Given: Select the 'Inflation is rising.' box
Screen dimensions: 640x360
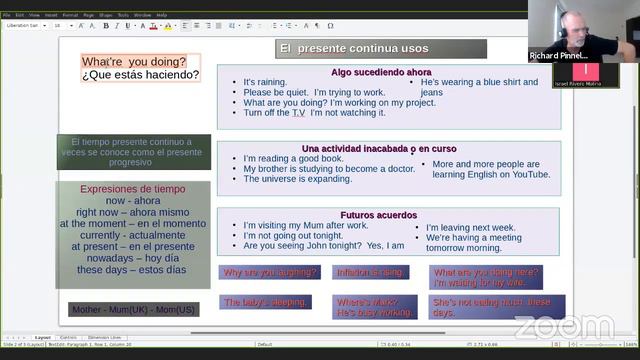Looking at the screenshot, I should tap(371, 272).
